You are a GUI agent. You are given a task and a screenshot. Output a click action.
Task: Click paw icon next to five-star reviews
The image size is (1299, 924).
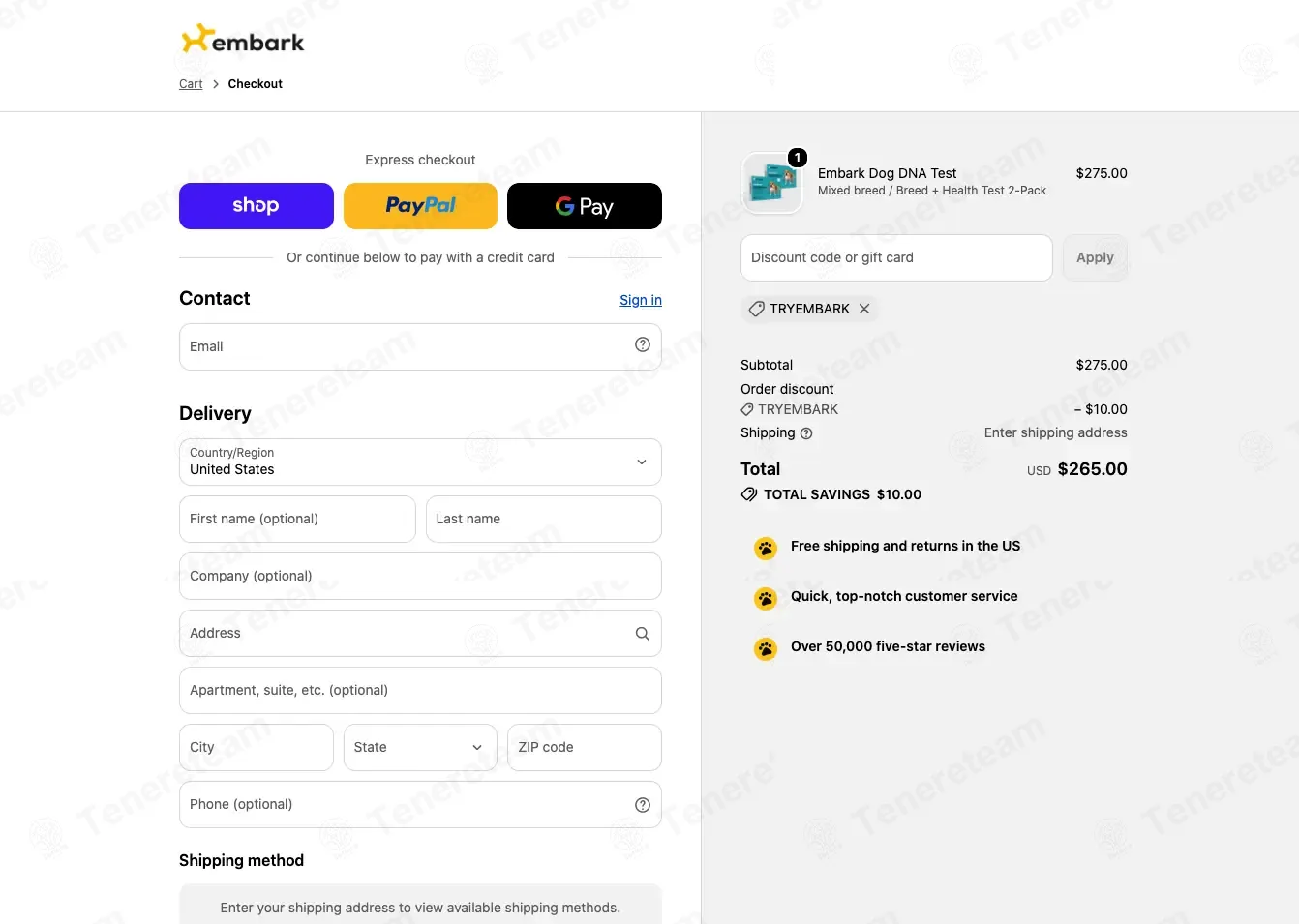[x=766, y=649]
